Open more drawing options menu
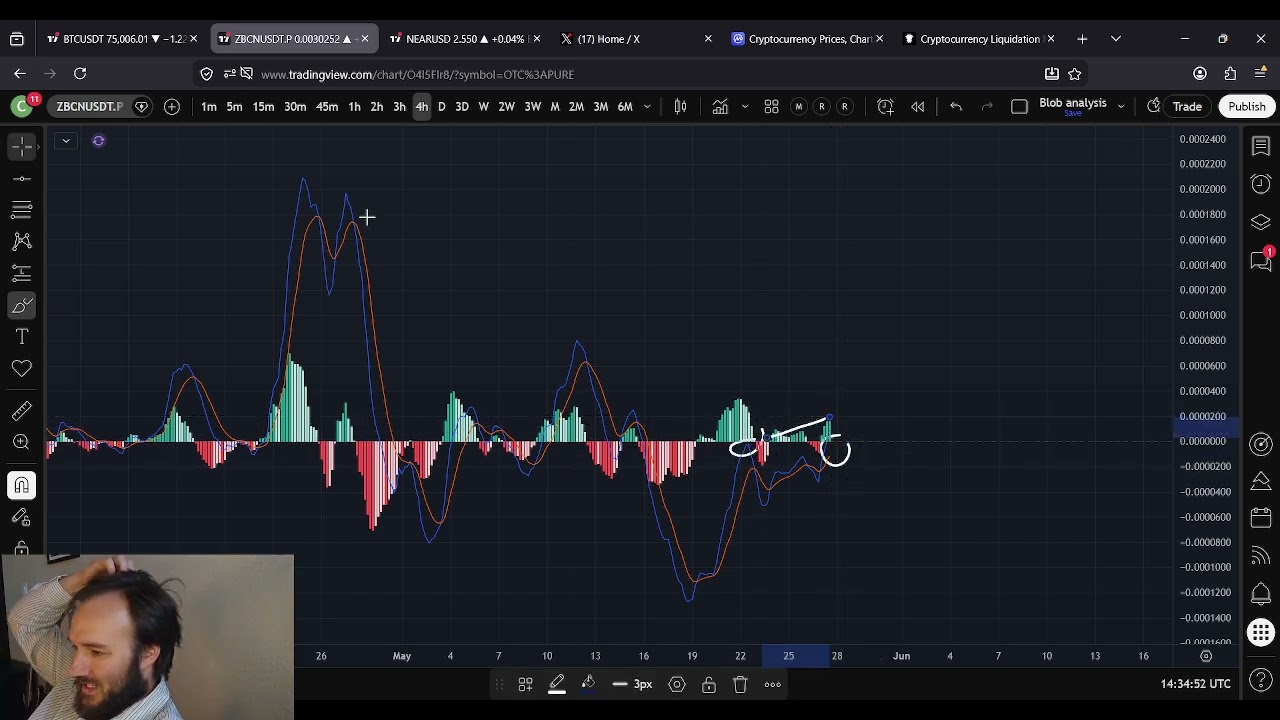Viewport: 1280px width, 720px height. pos(773,684)
